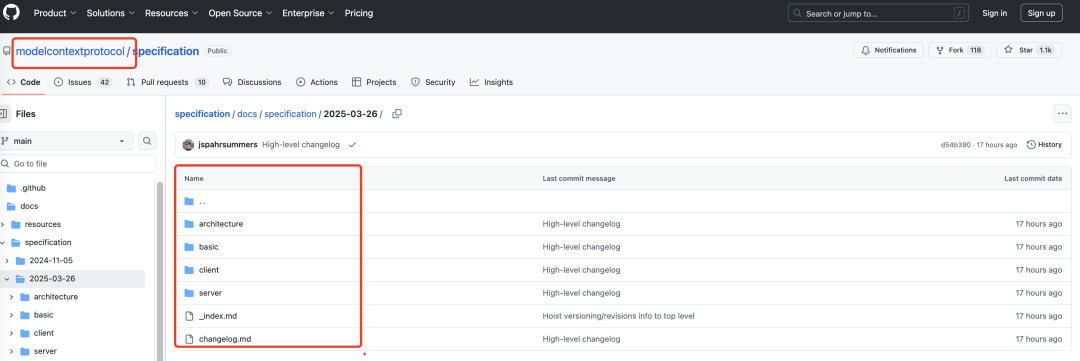The image size is (1080, 361).
Task: Open the GitHub logo home page
Action: (12, 13)
